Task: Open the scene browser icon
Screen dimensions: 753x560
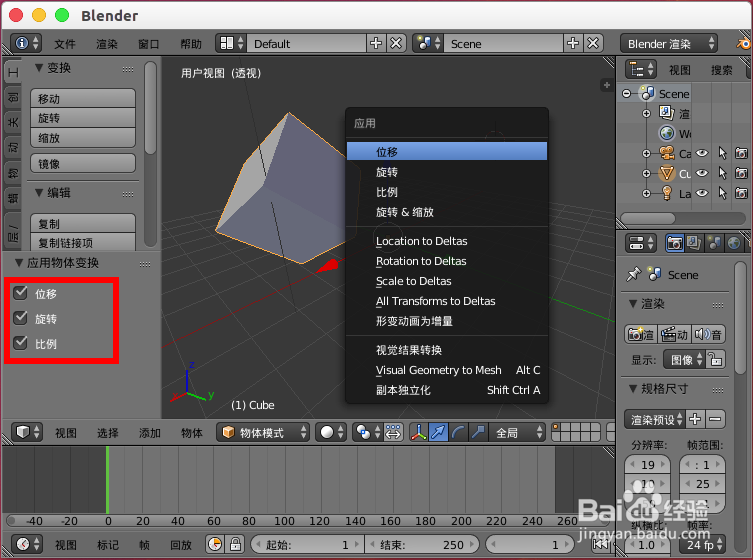Action: tap(428, 43)
